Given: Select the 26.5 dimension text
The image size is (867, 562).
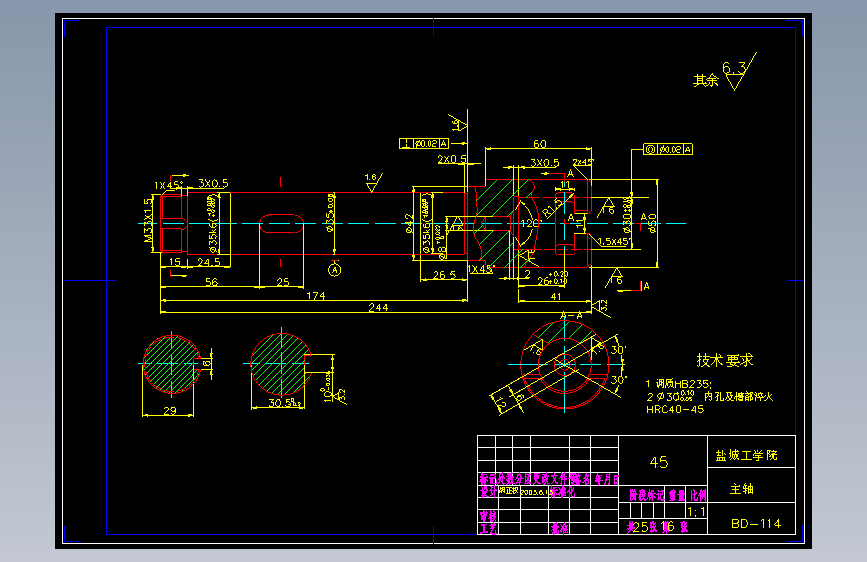Looking at the screenshot, I should click(445, 274).
